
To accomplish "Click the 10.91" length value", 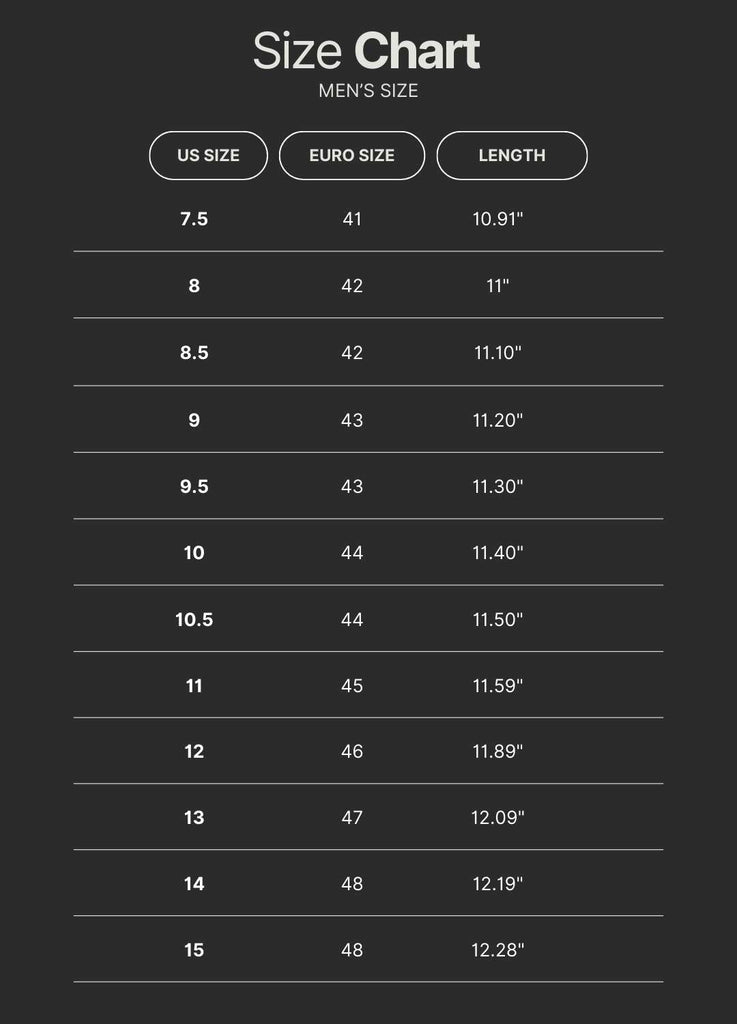I will click(x=498, y=219).
